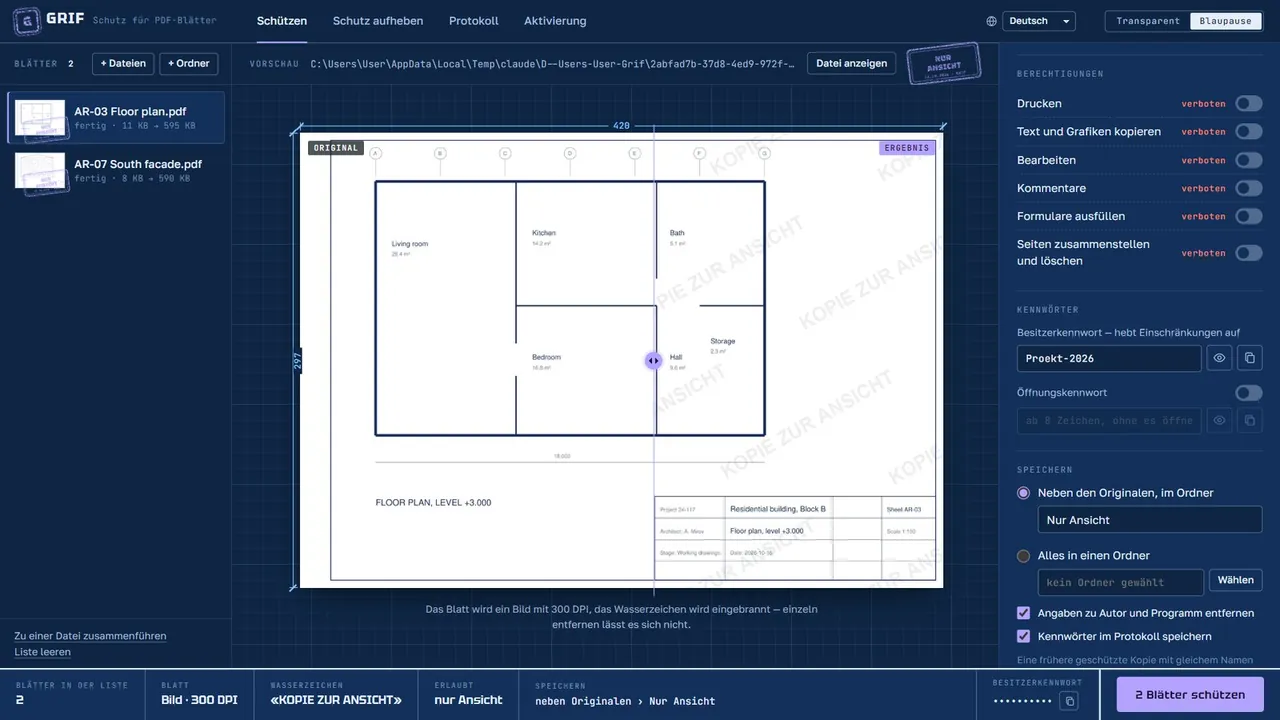Uncheck Angaben zu Autor und Programm entfernen
The height and width of the screenshot is (720, 1280).
(1023, 613)
